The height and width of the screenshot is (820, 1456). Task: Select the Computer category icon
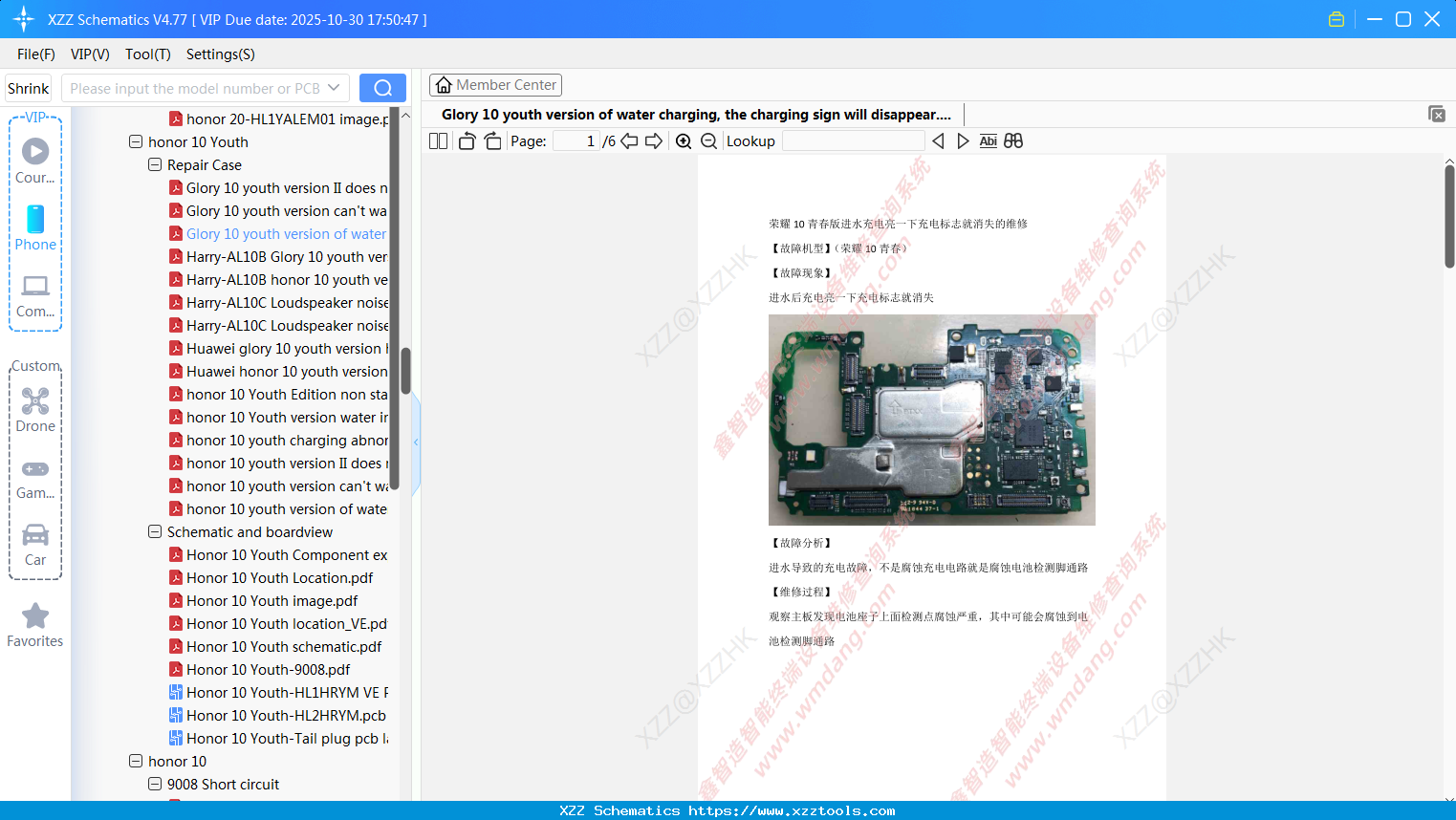coord(35,294)
